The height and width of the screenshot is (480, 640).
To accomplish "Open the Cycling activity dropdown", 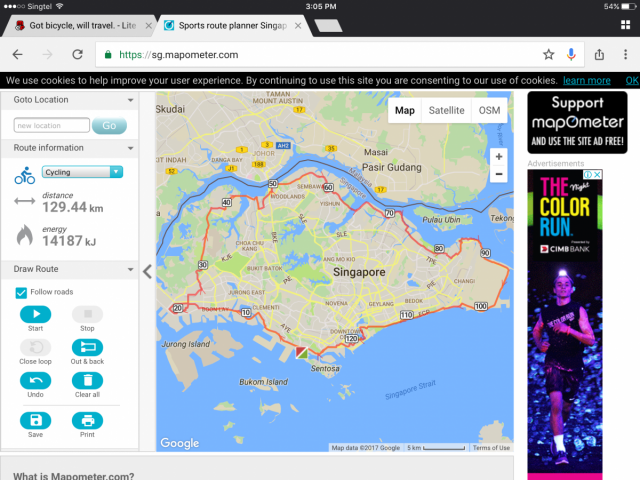I will (82, 172).
